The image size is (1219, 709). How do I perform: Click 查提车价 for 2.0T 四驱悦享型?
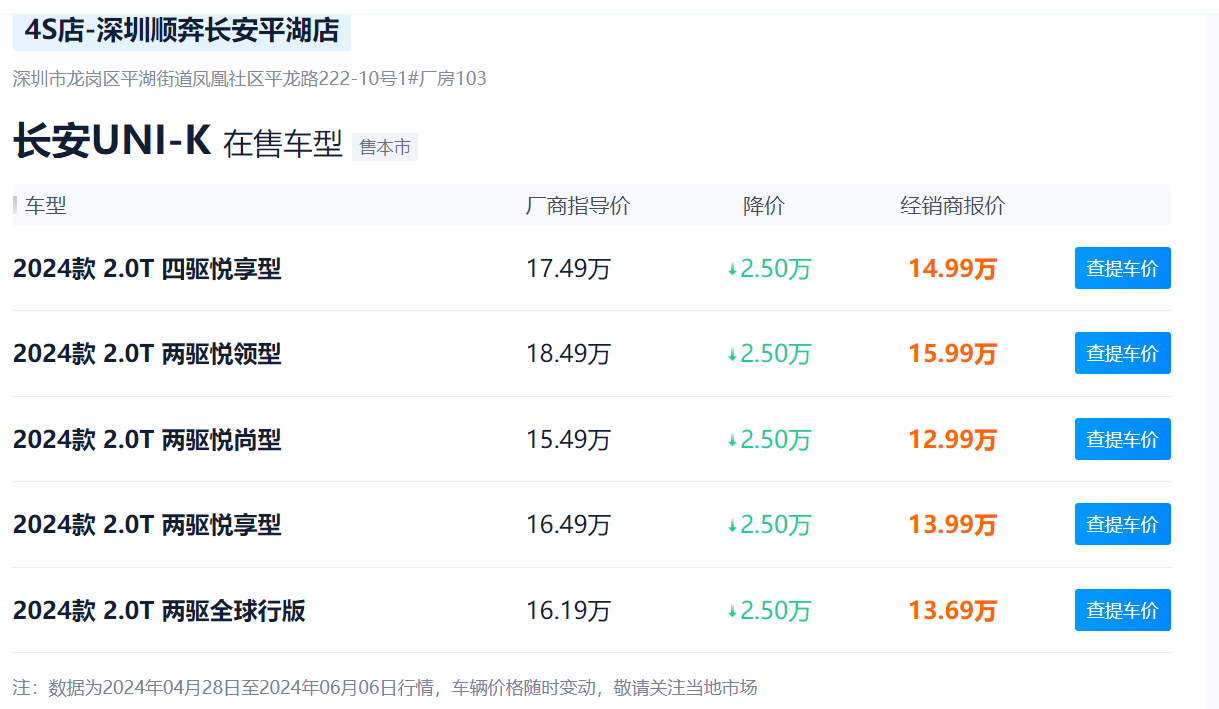[x=1122, y=268]
